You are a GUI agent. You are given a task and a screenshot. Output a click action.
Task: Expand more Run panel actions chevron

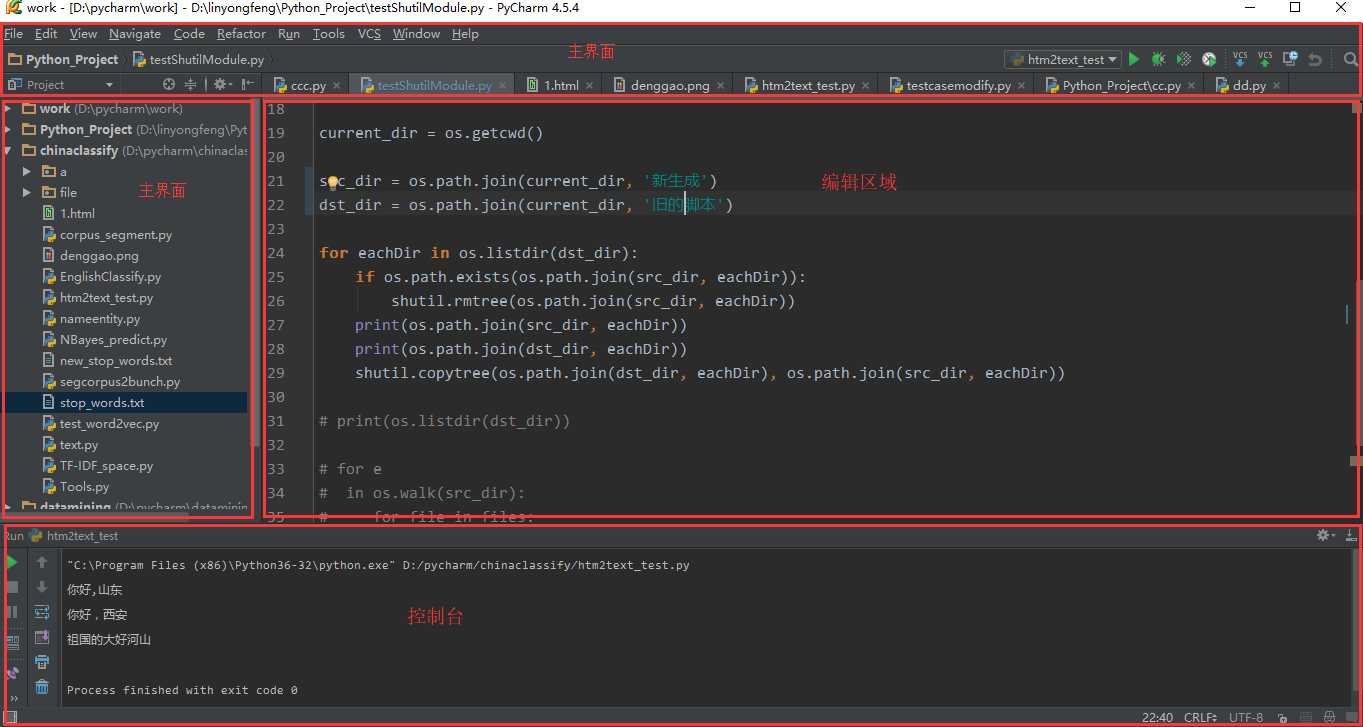click(13, 698)
